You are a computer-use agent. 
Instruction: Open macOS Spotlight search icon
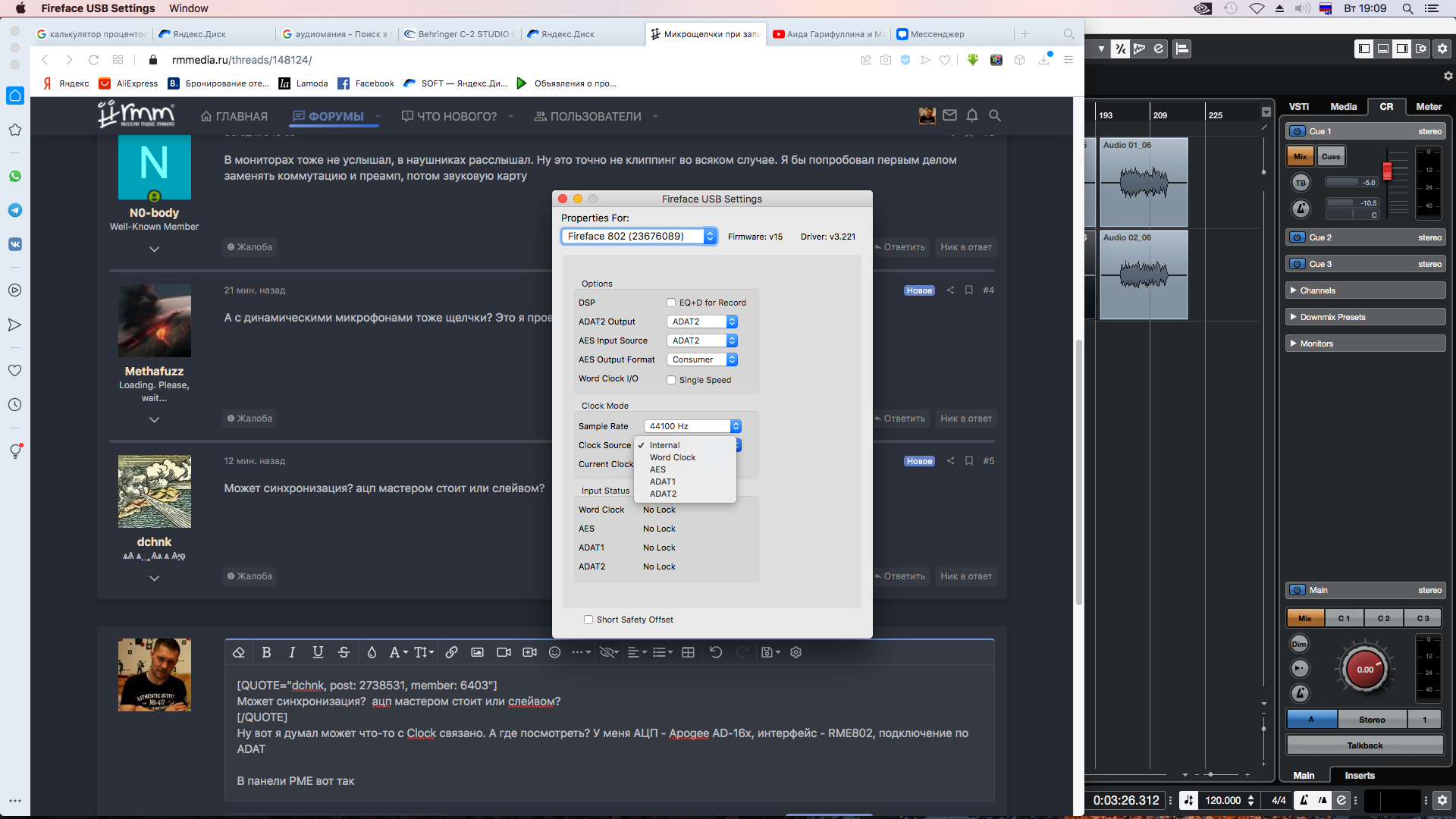click(x=1407, y=8)
